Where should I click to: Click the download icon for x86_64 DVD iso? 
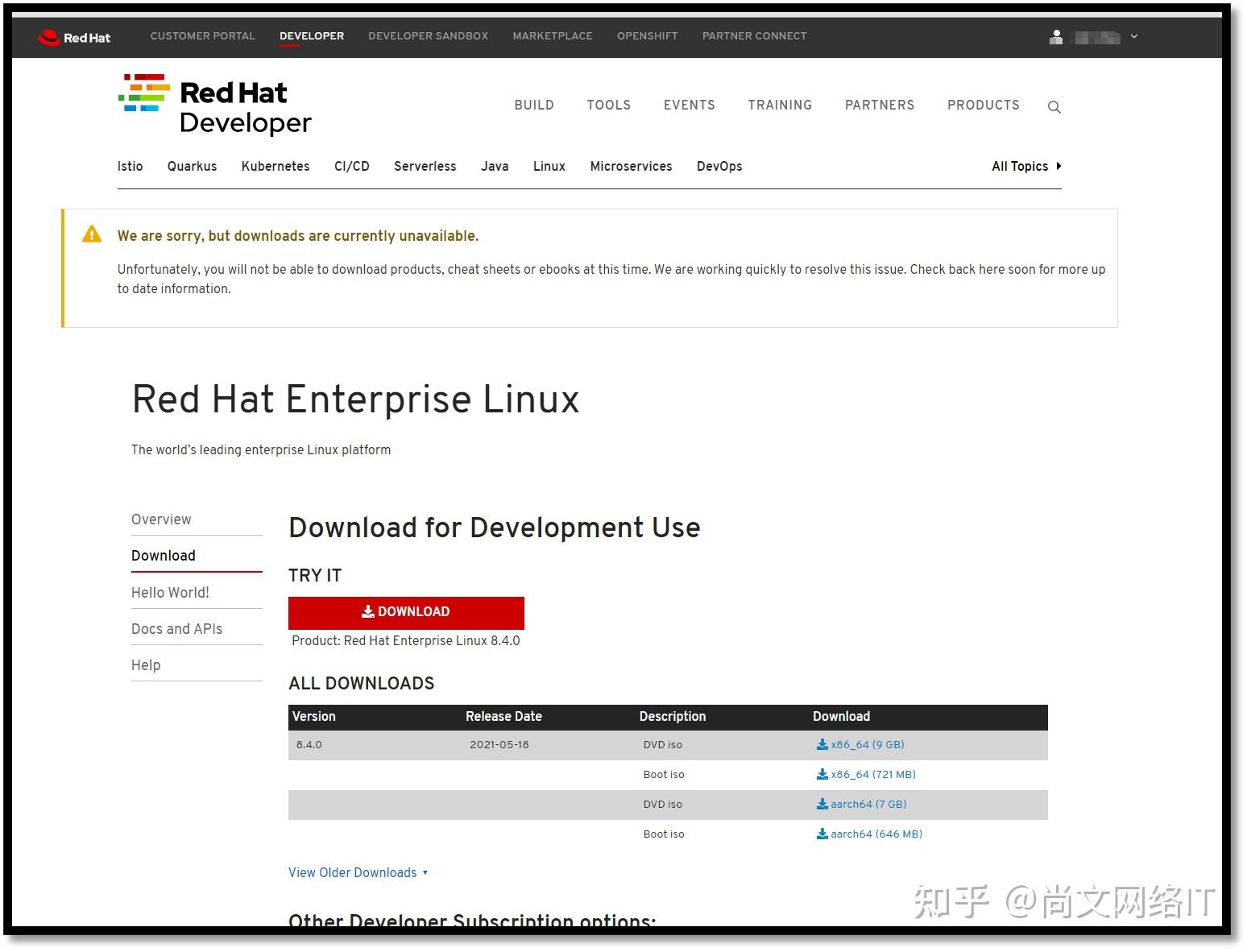(x=822, y=744)
